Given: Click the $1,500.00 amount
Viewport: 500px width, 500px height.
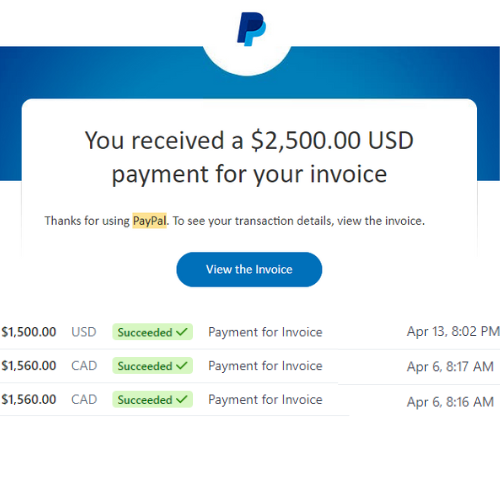Looking at the screenshot, I should pyautogui.click(x=29, y=332).
